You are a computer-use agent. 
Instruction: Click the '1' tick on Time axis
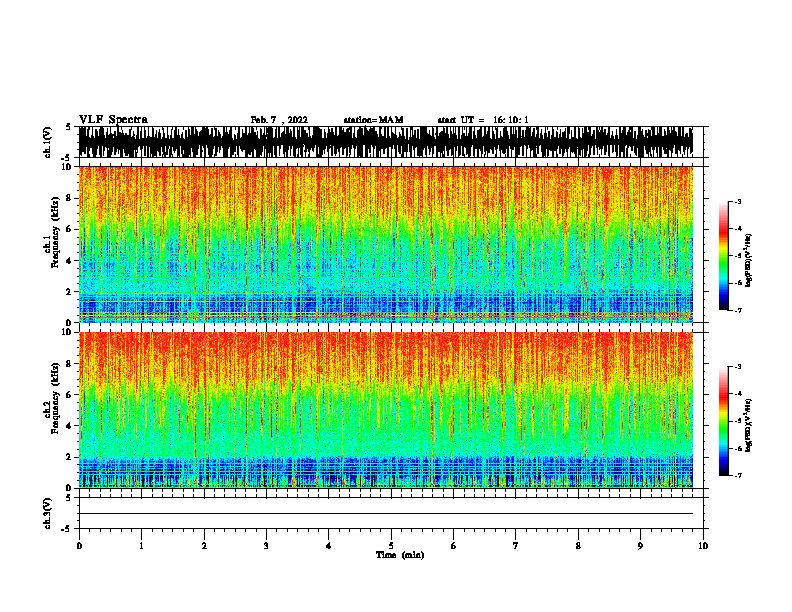tap(141, 546)
